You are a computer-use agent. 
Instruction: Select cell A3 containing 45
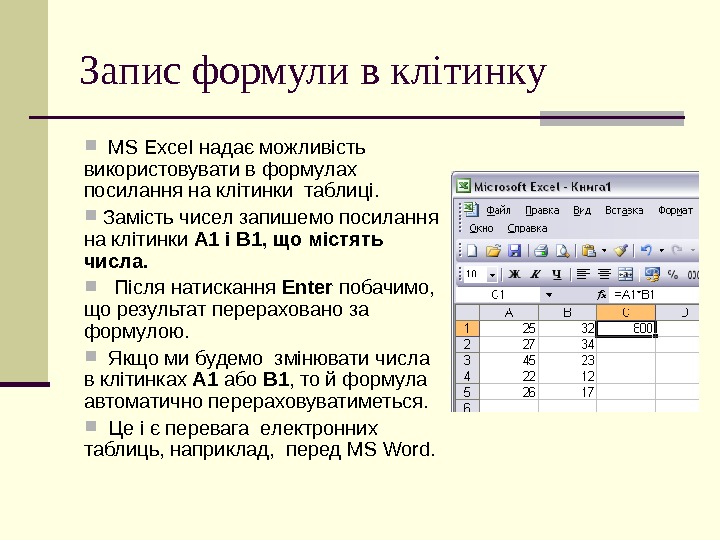pyautogui.click(x=509, y=360)
